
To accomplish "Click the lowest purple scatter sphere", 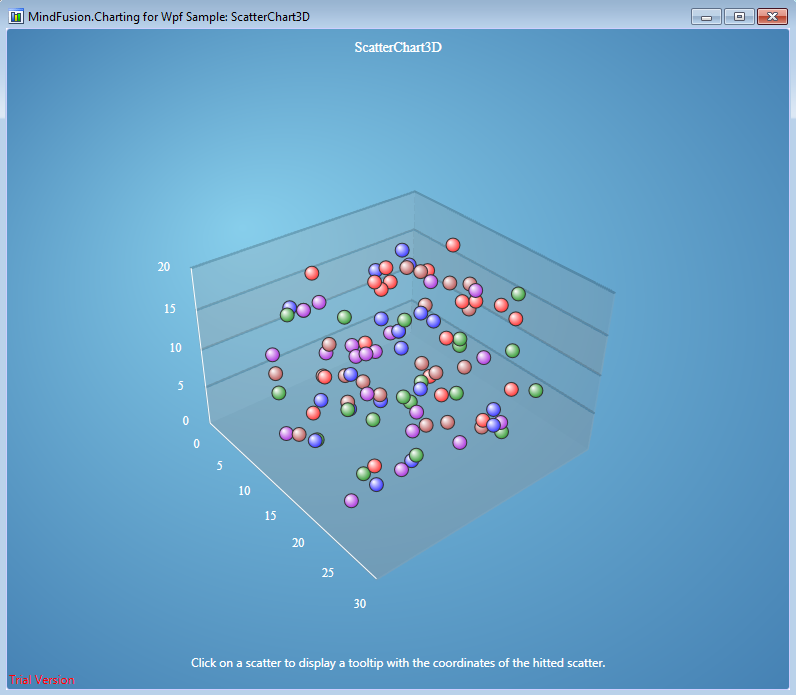I will 351,500.
